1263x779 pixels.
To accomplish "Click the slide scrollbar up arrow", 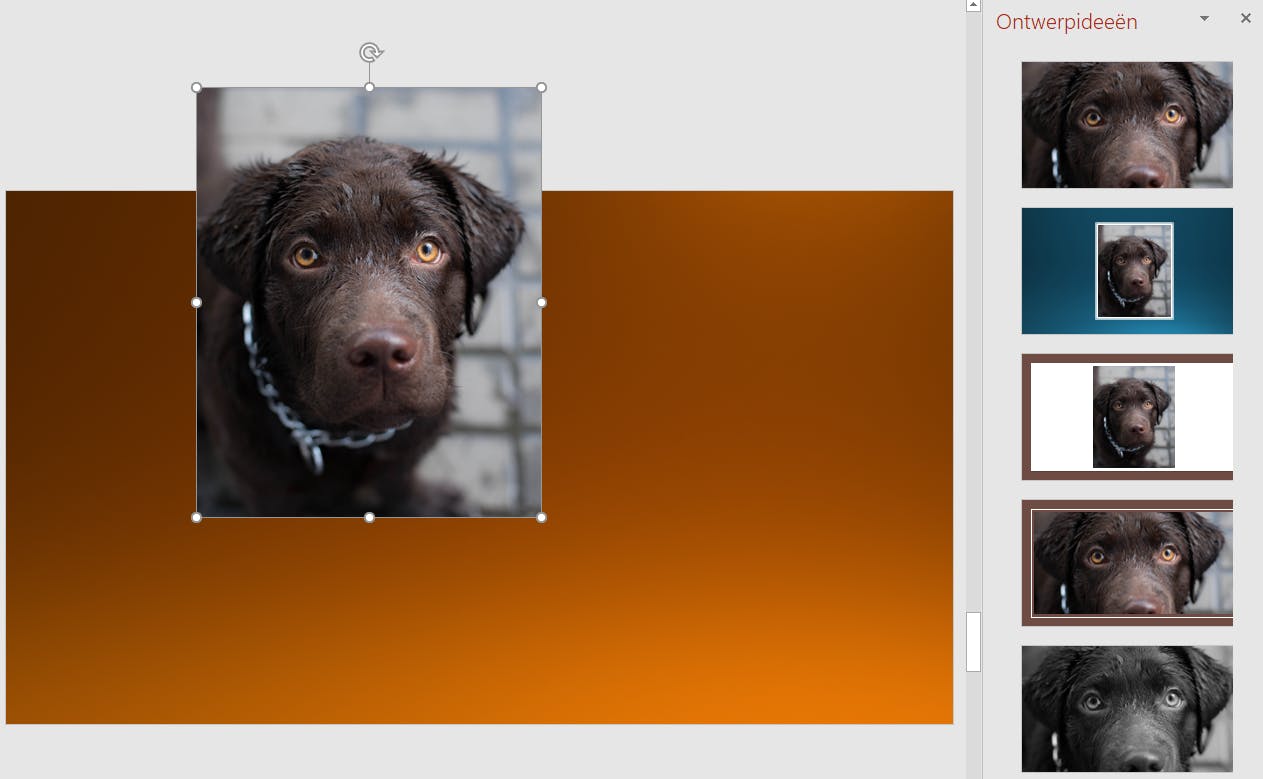I will click(973, 6).
